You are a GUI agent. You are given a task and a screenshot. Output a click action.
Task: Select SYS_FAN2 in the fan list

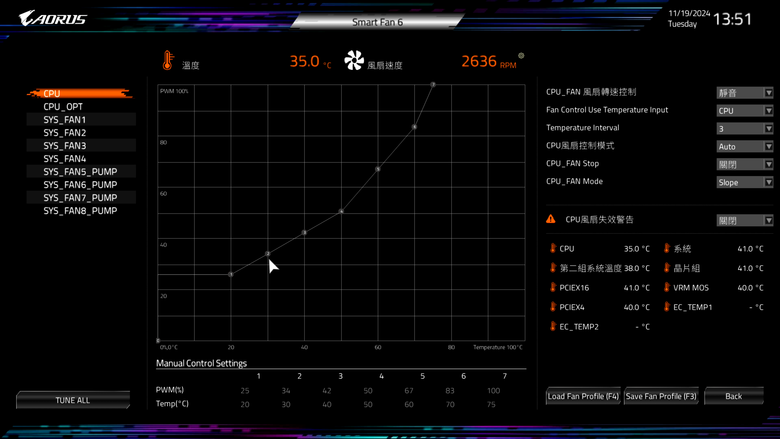pos(81,132)
